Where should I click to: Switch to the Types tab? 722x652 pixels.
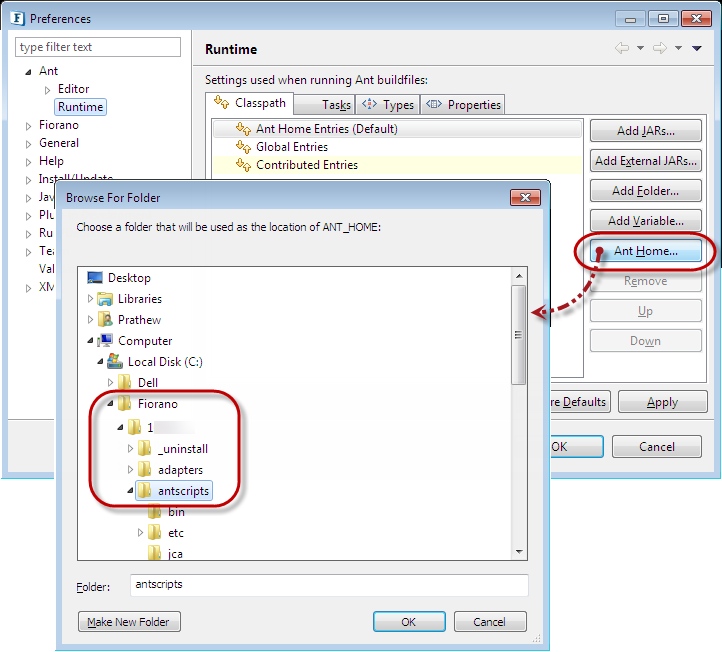(388, 105)
